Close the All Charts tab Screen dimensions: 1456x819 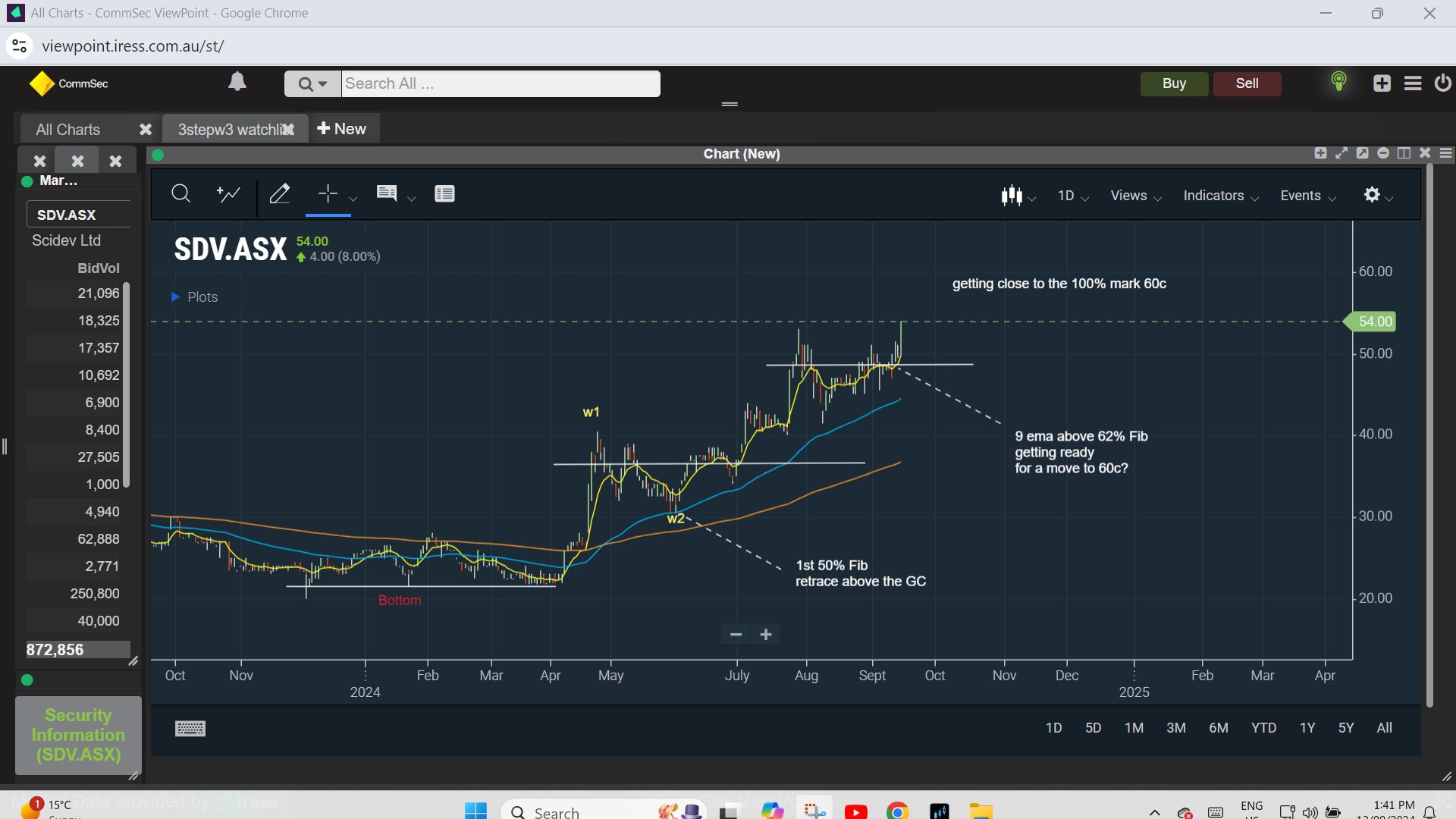(x=146, y=130)
